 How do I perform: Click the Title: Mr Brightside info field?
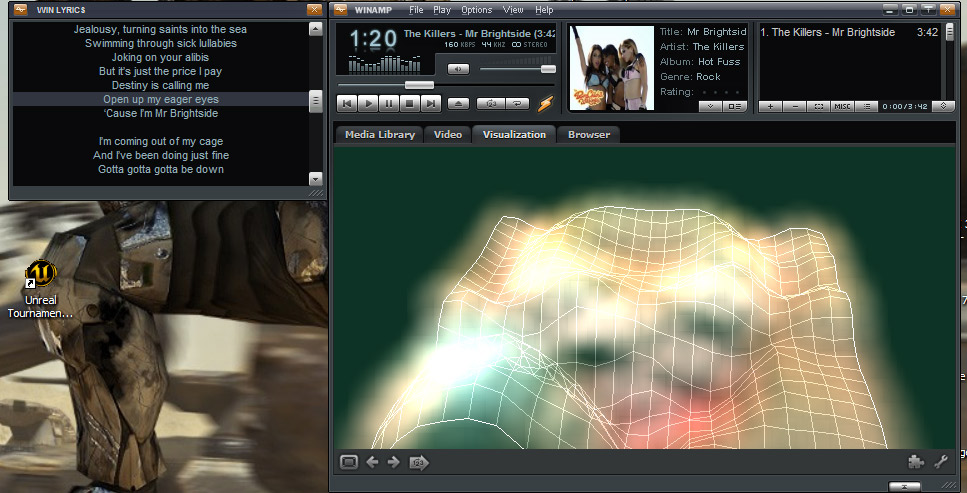pos(703,31)
